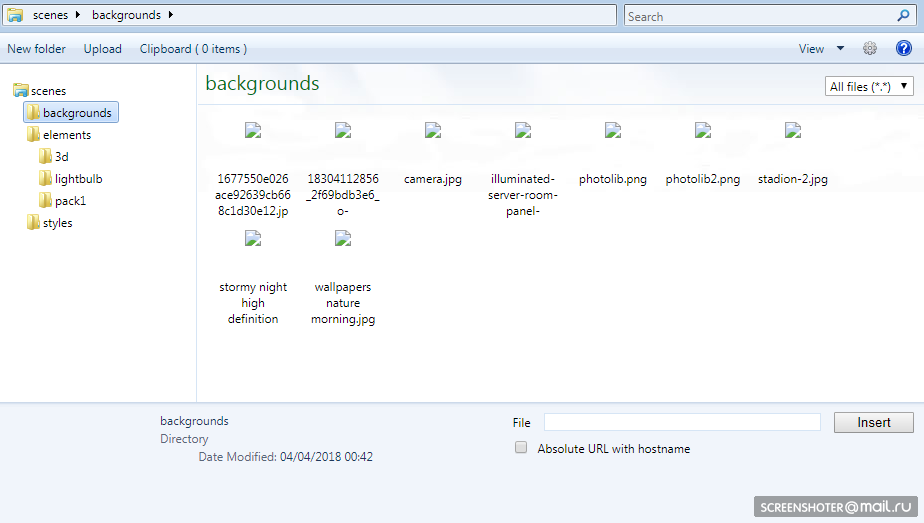Select thumbnail of photolib.png
Viewport: 924px width, 523px height.
coord(613,130)
